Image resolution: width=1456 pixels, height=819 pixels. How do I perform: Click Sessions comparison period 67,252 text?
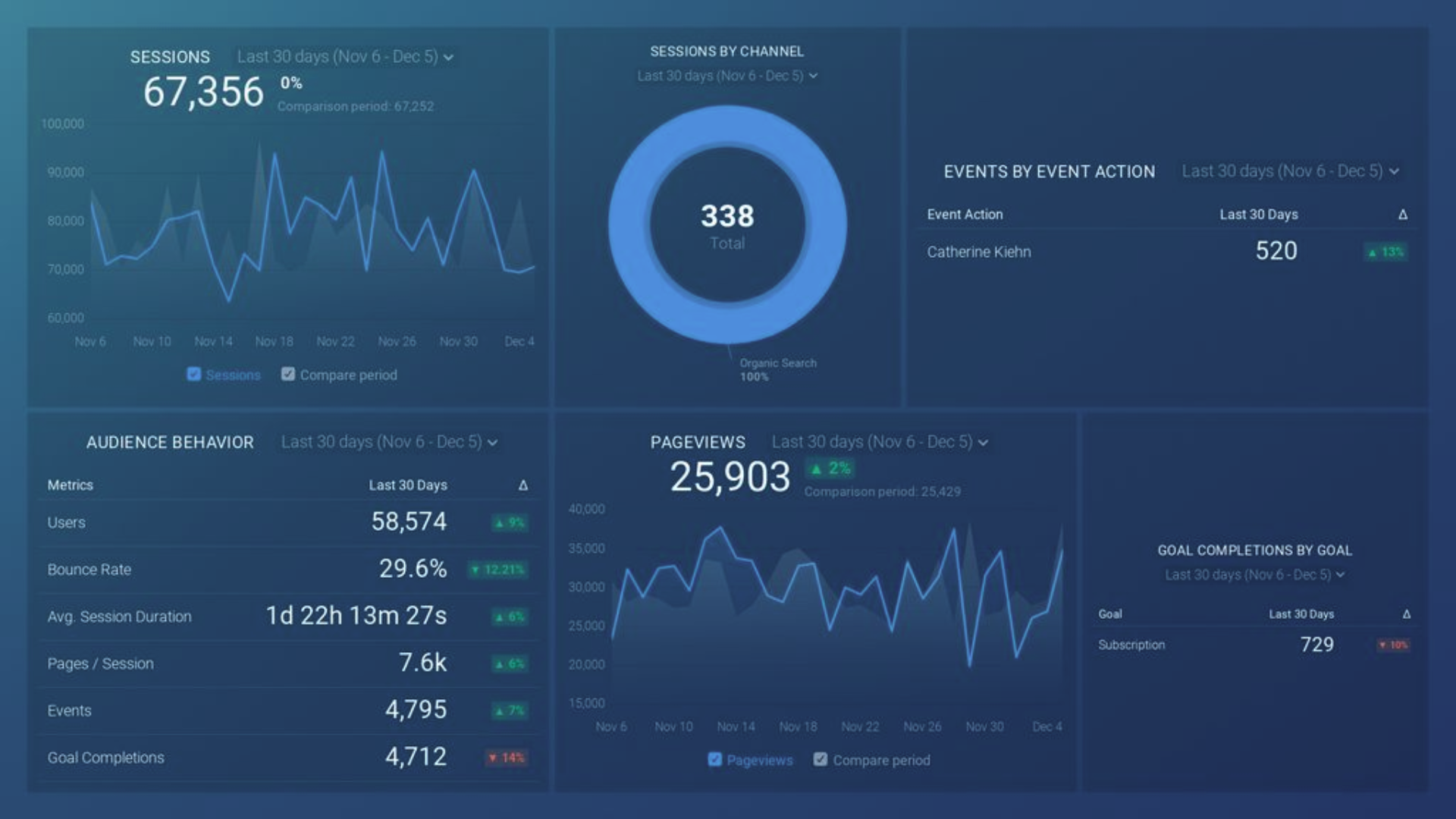coord(355,106)
